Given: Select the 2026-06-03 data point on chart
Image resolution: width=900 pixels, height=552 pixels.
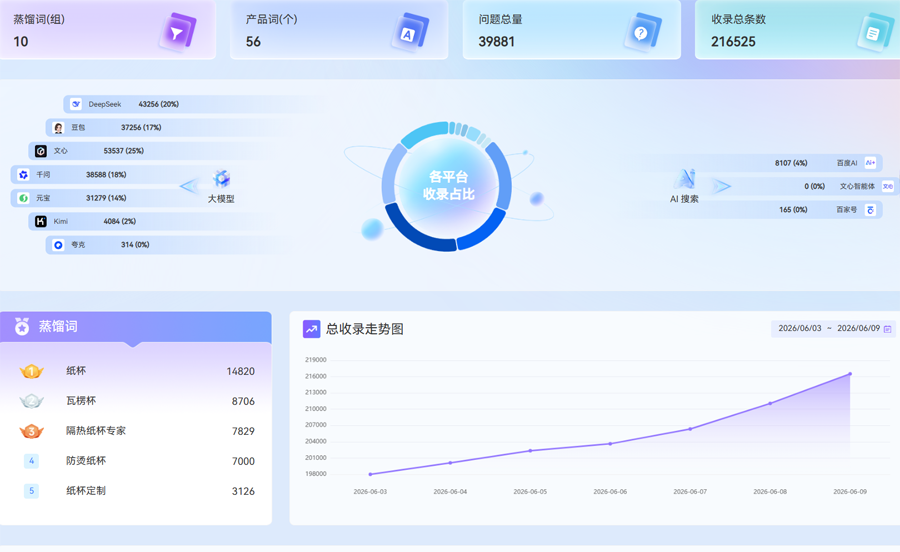Looking at the screenshot, I should 370,474.
